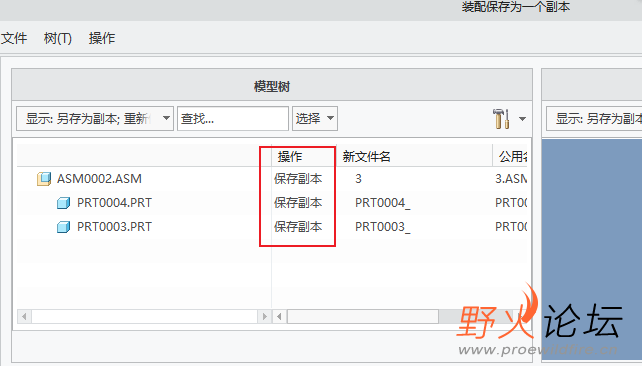
Task: Open the 选择 dropdown
Action: pos(315,119)
